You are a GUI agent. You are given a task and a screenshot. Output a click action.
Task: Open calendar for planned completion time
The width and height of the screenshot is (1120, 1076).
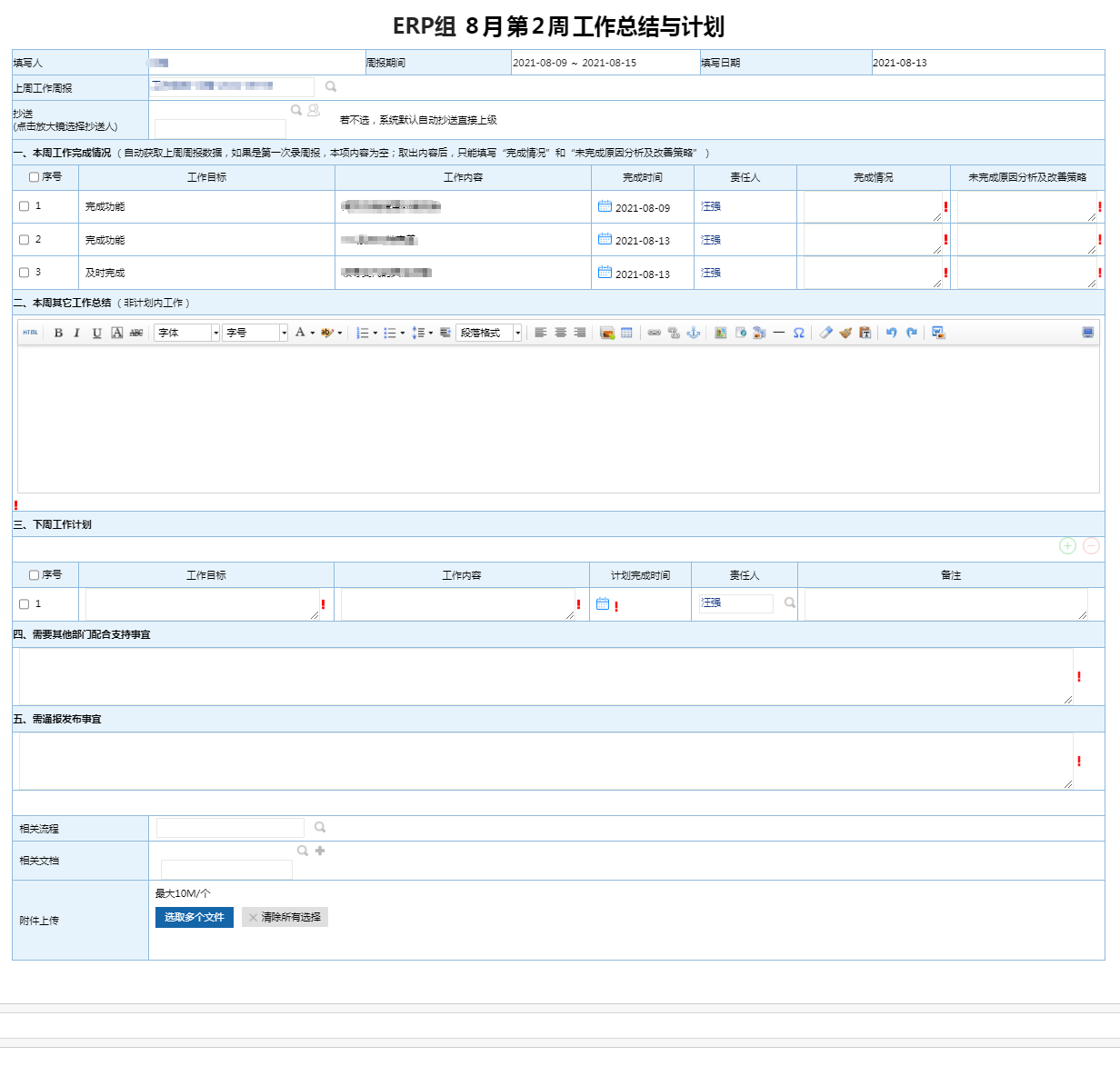click(603, 603)
